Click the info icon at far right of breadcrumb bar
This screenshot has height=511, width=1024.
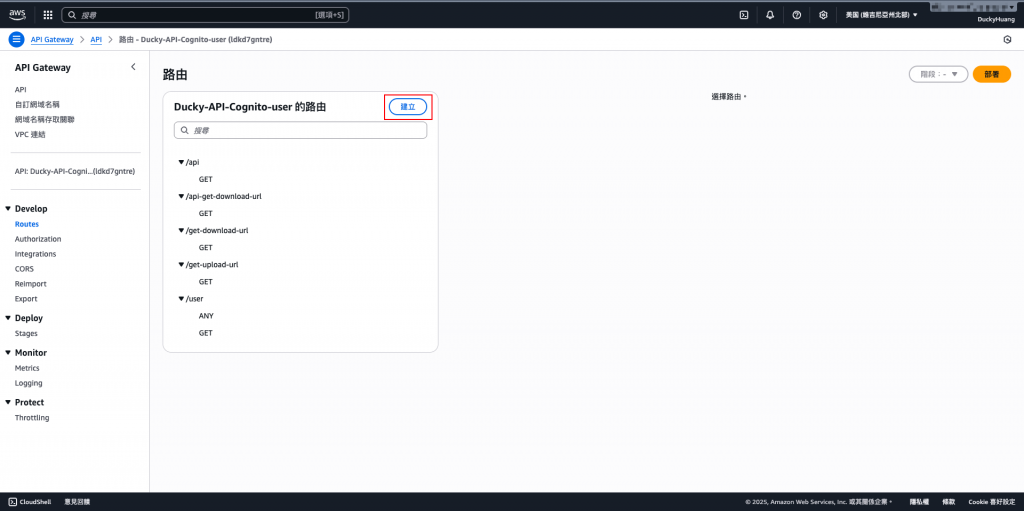click(x=1006, y=40)
